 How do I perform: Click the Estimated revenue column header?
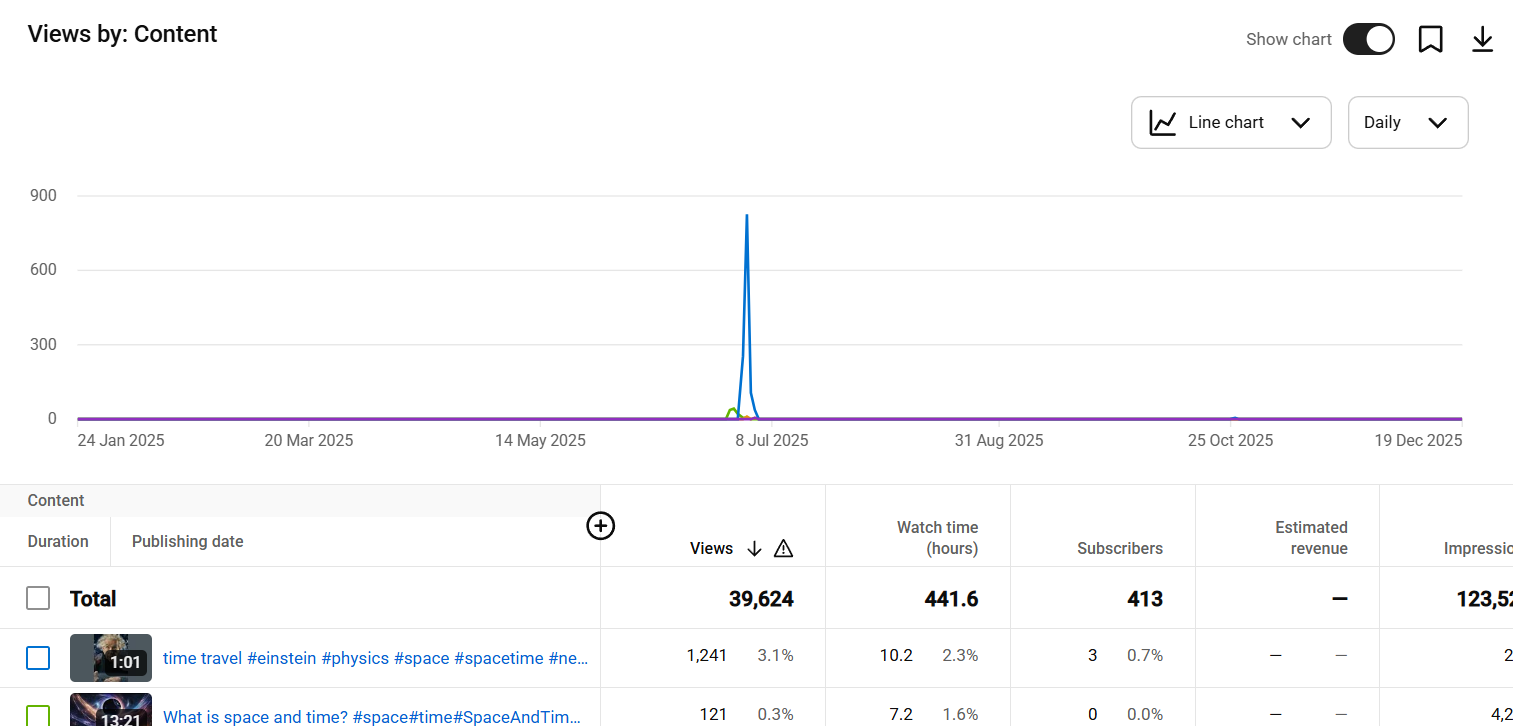point(1310,538)
